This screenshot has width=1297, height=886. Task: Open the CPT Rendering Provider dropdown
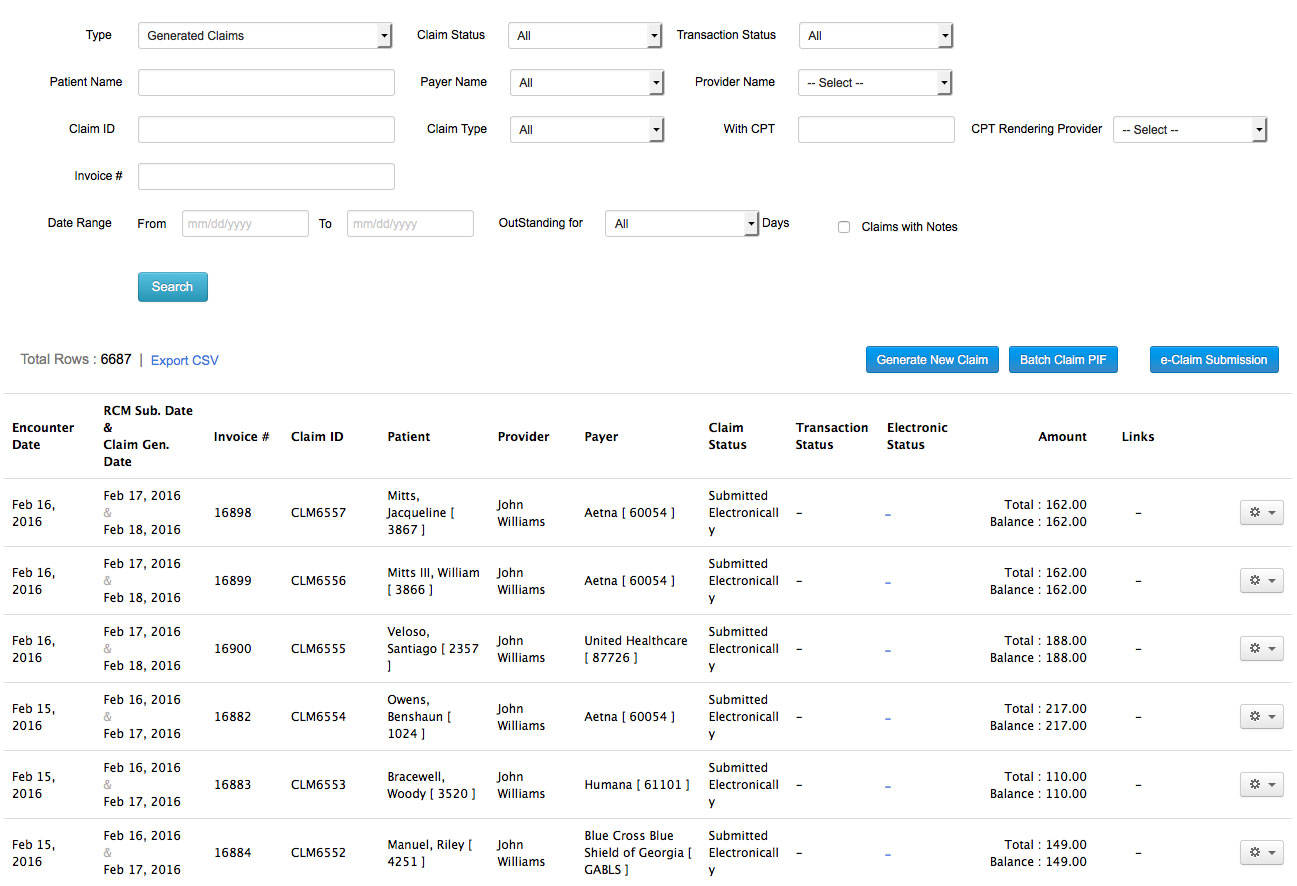1190,130
